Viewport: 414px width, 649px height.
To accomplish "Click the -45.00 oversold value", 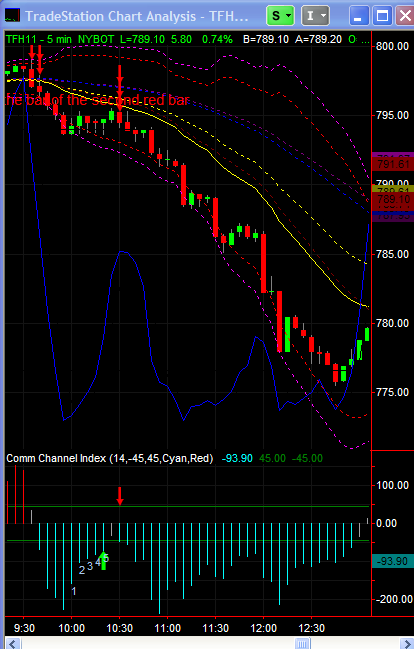I will 307,459.
